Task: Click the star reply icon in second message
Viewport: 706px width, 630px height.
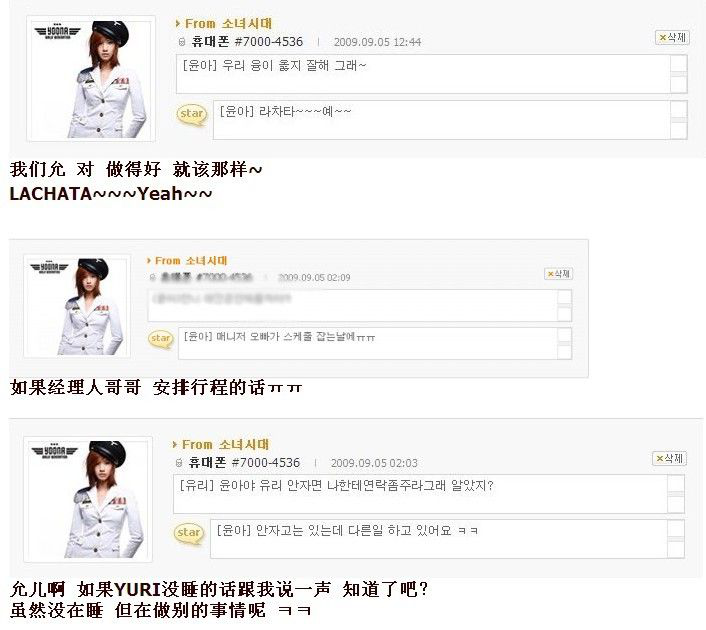Action: click(161, 339)
